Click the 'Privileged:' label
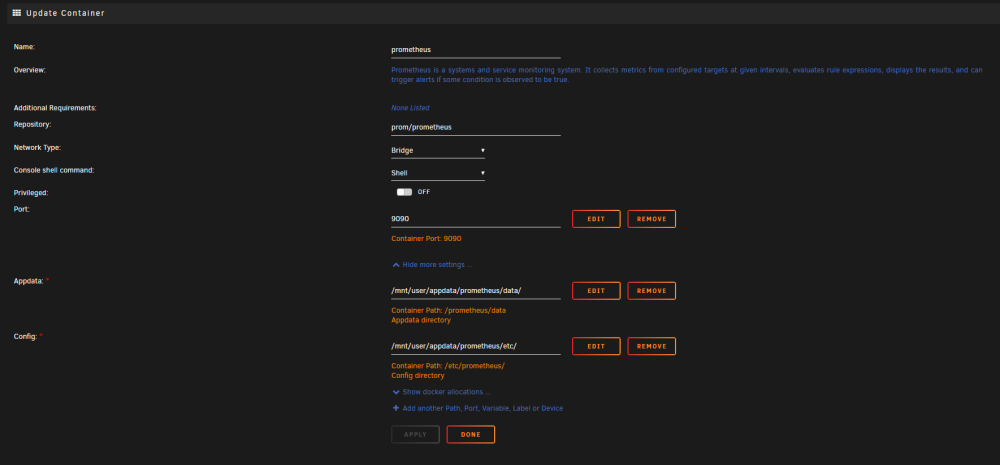The image size is (1000, 465). 31,193
